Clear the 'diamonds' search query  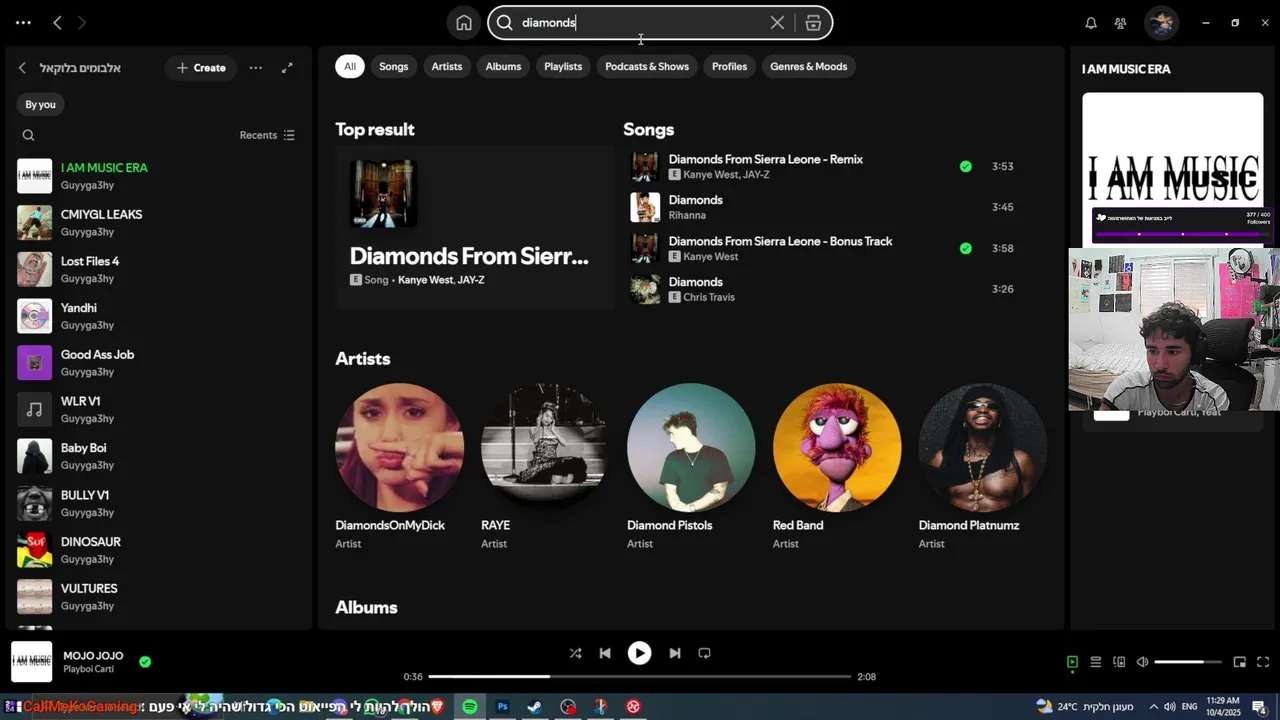777,23
